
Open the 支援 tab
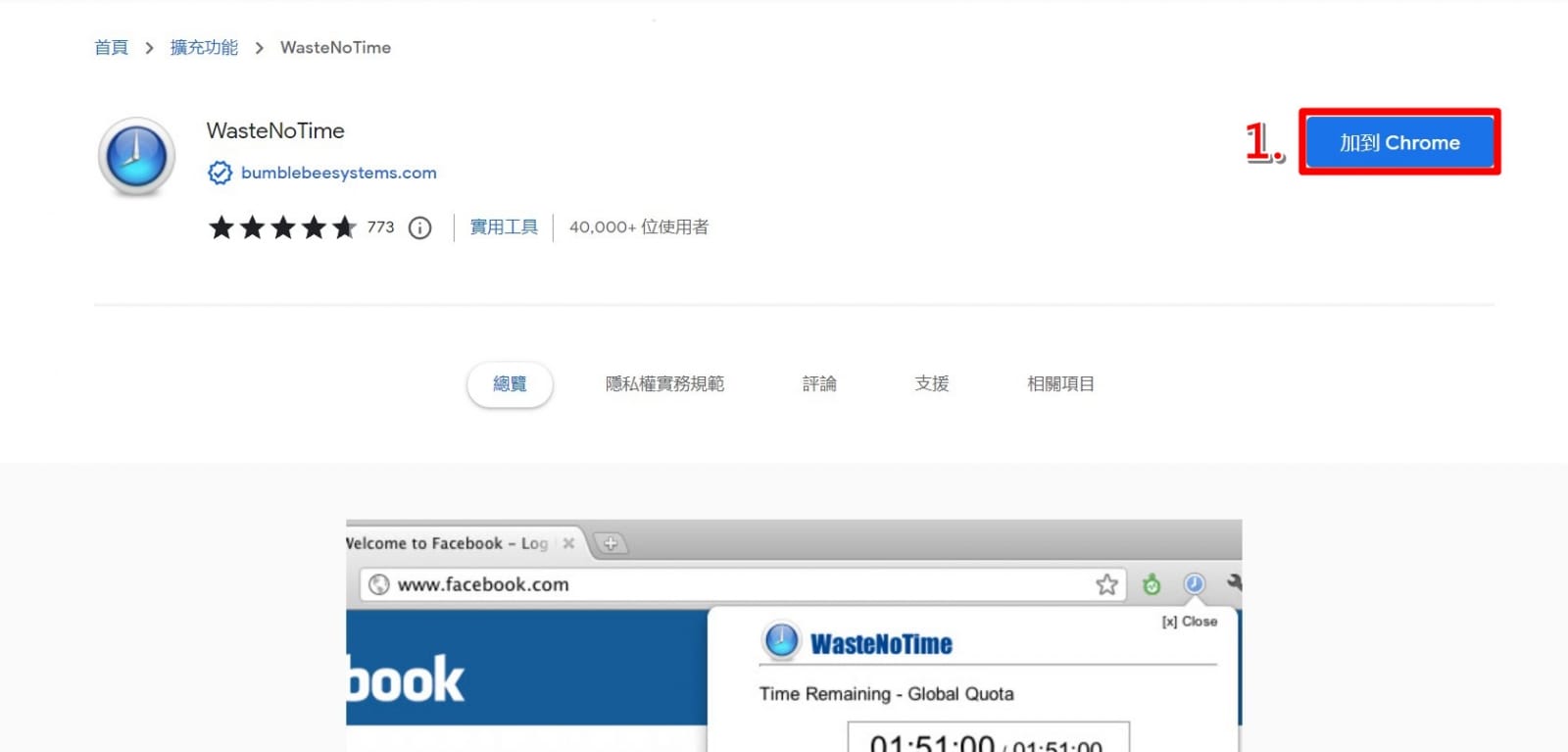[x=932, y=384]
